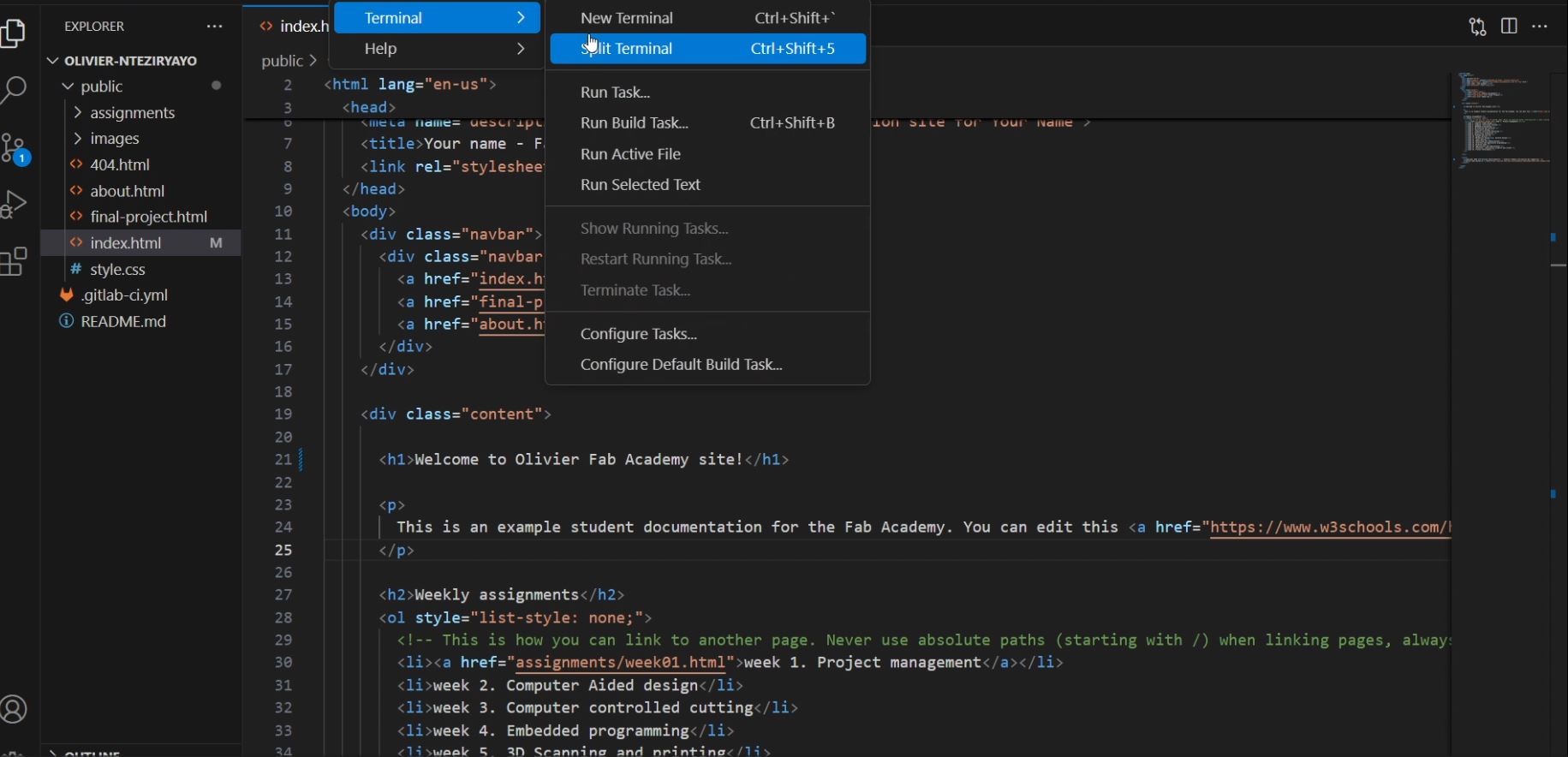Screen dimensions: 1568x757
Task: Click line number 25 in the gutter
Action: [283, 550]
